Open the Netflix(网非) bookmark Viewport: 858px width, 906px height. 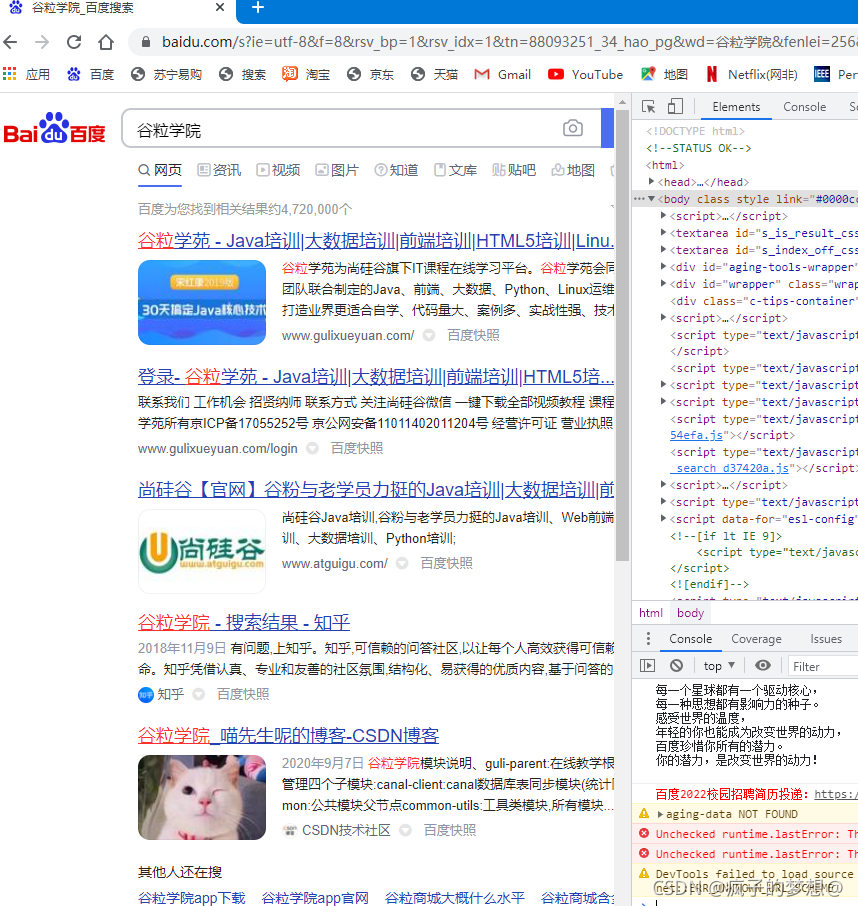(x=752, y=75)
